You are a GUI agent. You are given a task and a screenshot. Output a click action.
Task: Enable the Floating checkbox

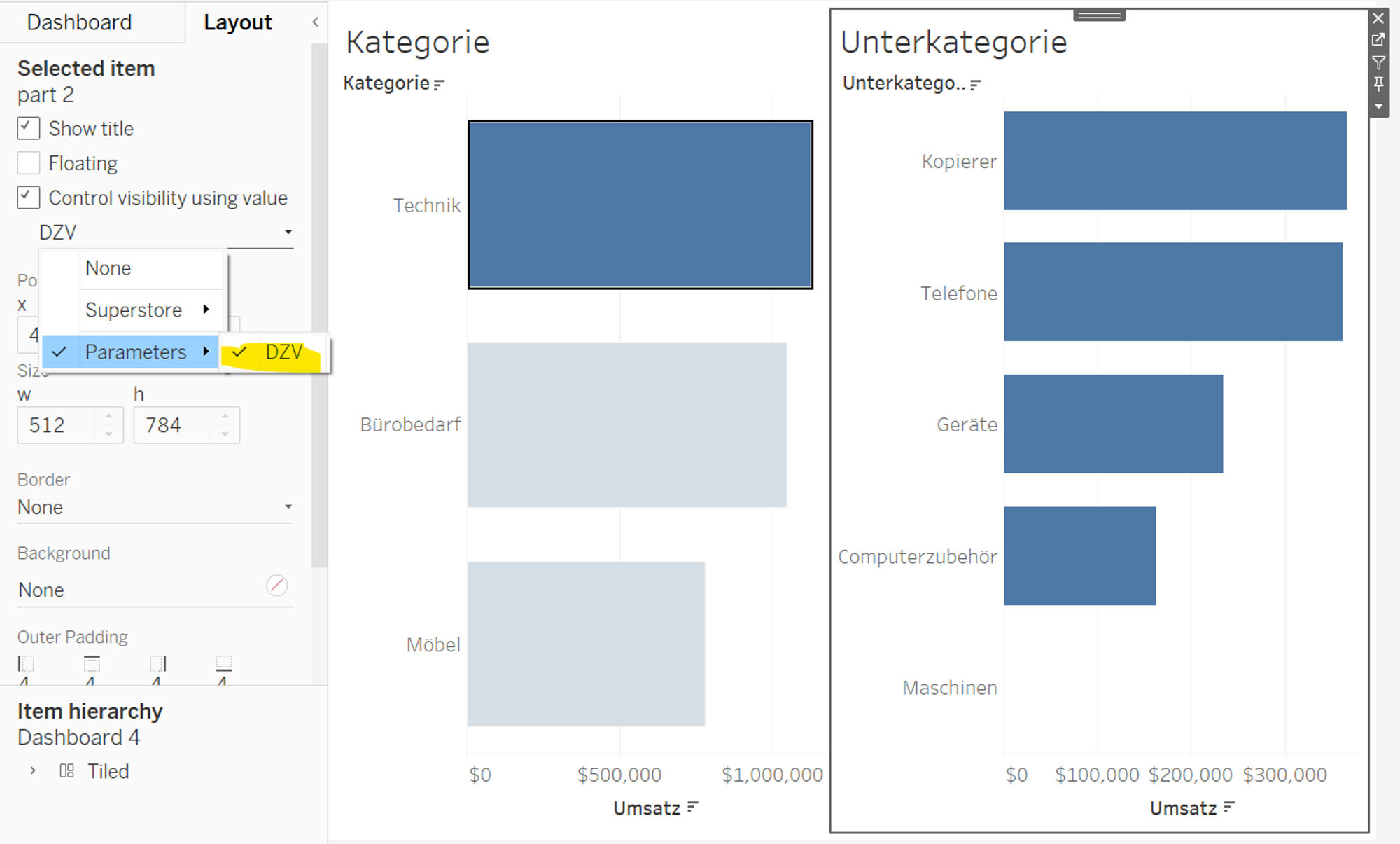pos(29,163)
